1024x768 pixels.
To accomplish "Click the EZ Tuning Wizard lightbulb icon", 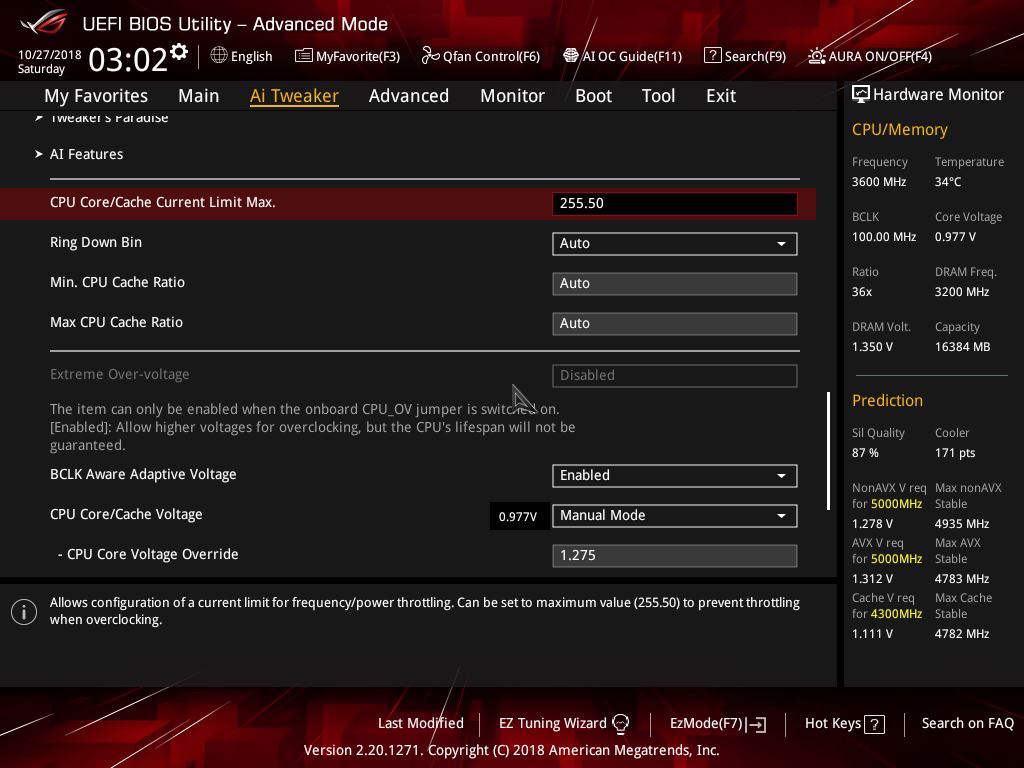I will [x=620, y=724].
